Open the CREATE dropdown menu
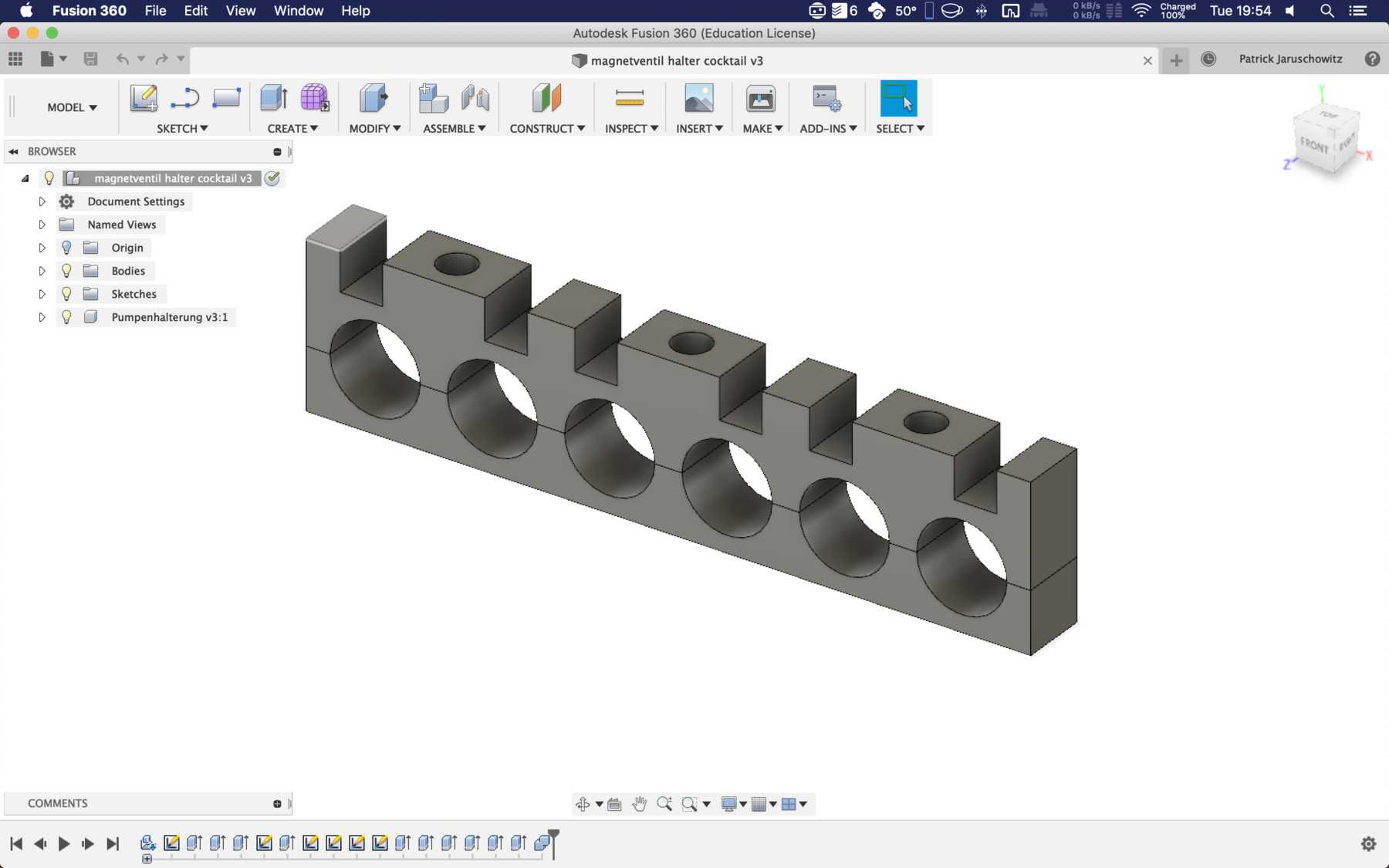1389x868 pixels. (x=292, y=128)
